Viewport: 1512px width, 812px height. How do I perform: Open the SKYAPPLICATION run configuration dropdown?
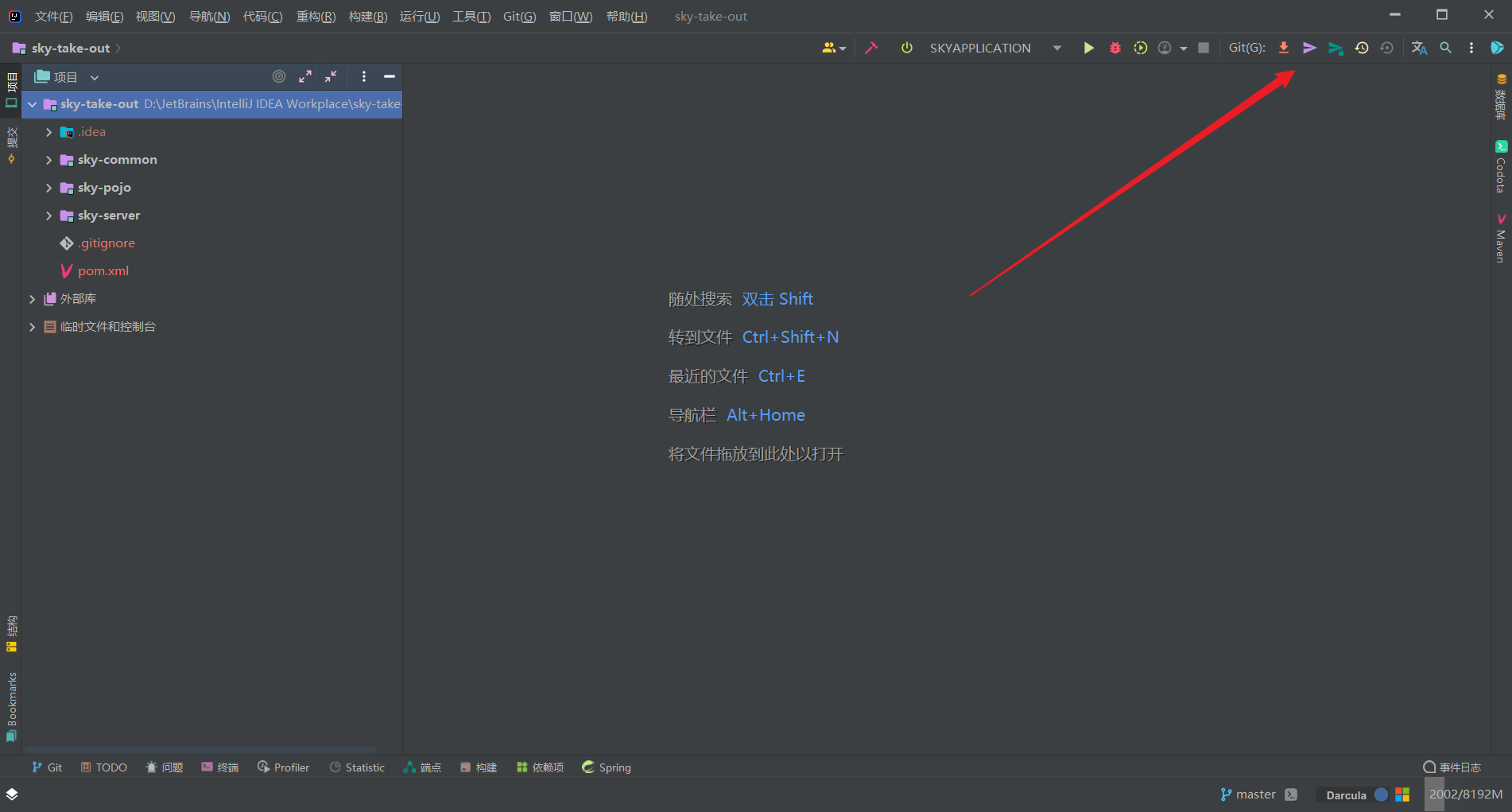pyautogui.click(x=1056, y=48)
